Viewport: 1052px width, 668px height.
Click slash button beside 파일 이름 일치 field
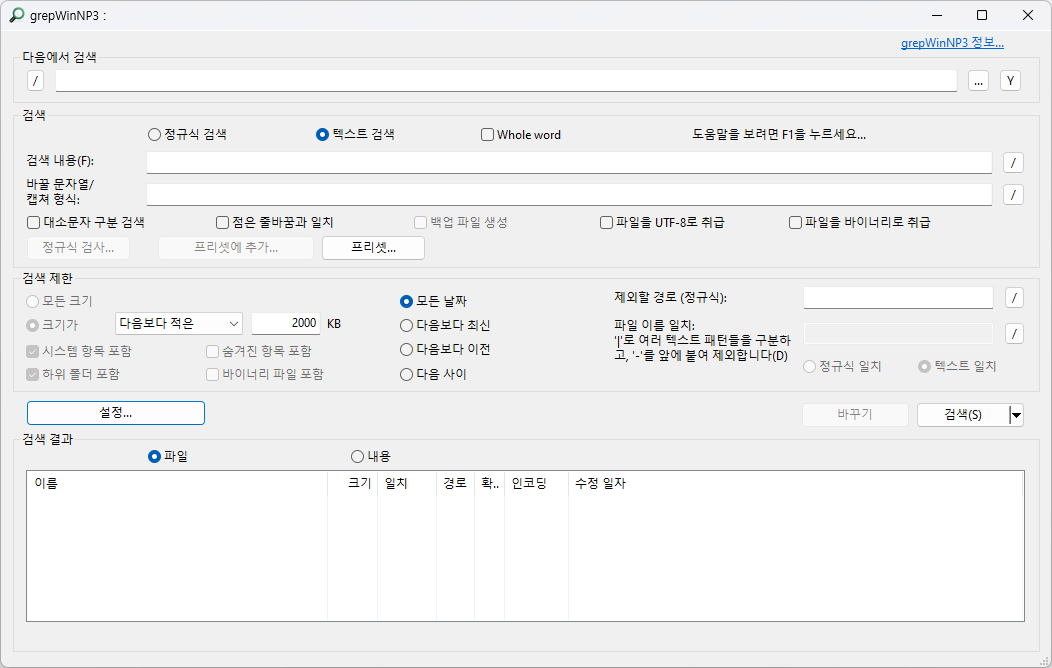coord(1014,333)
